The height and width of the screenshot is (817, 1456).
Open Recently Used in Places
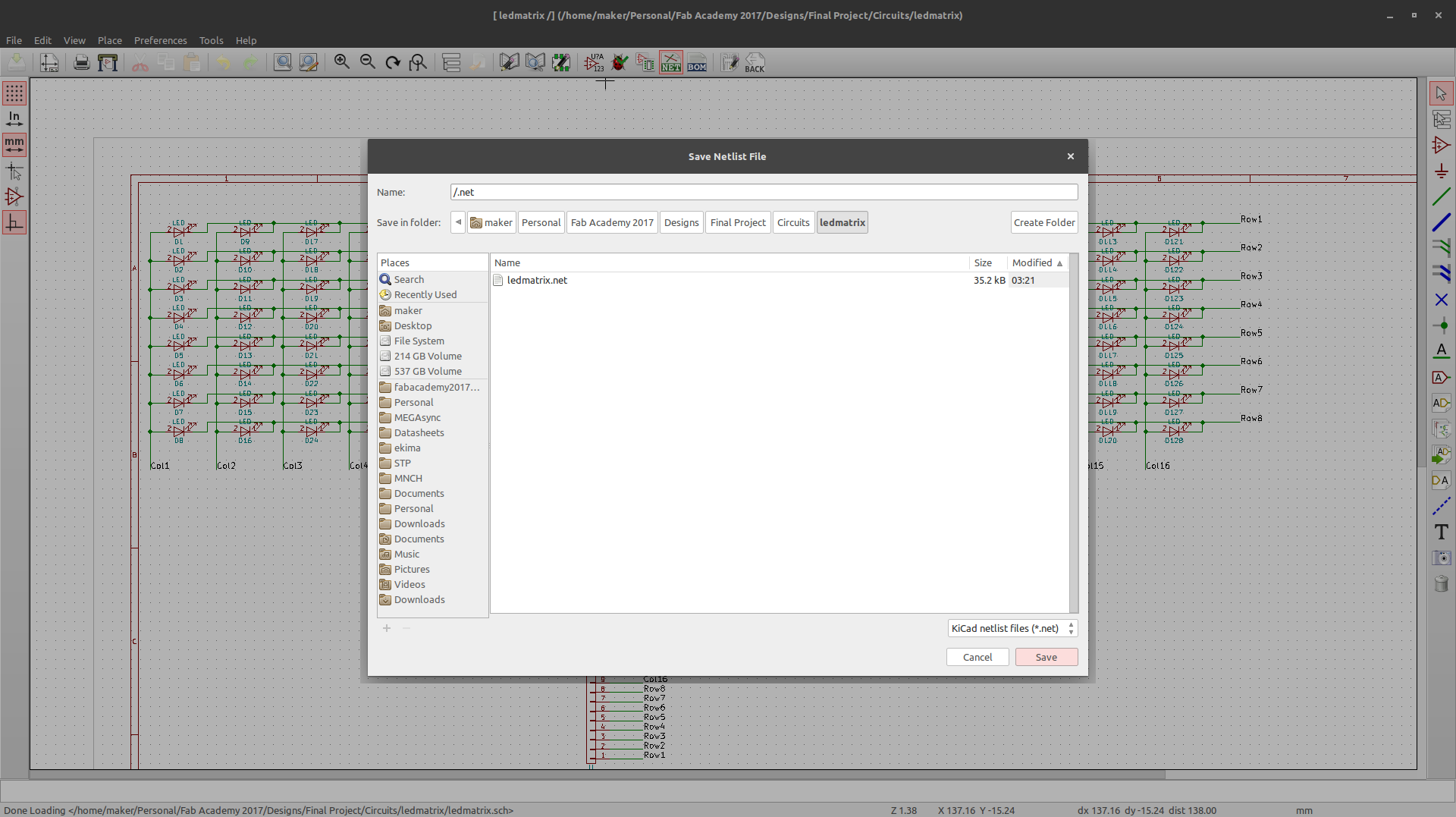[x=432, y=294]
